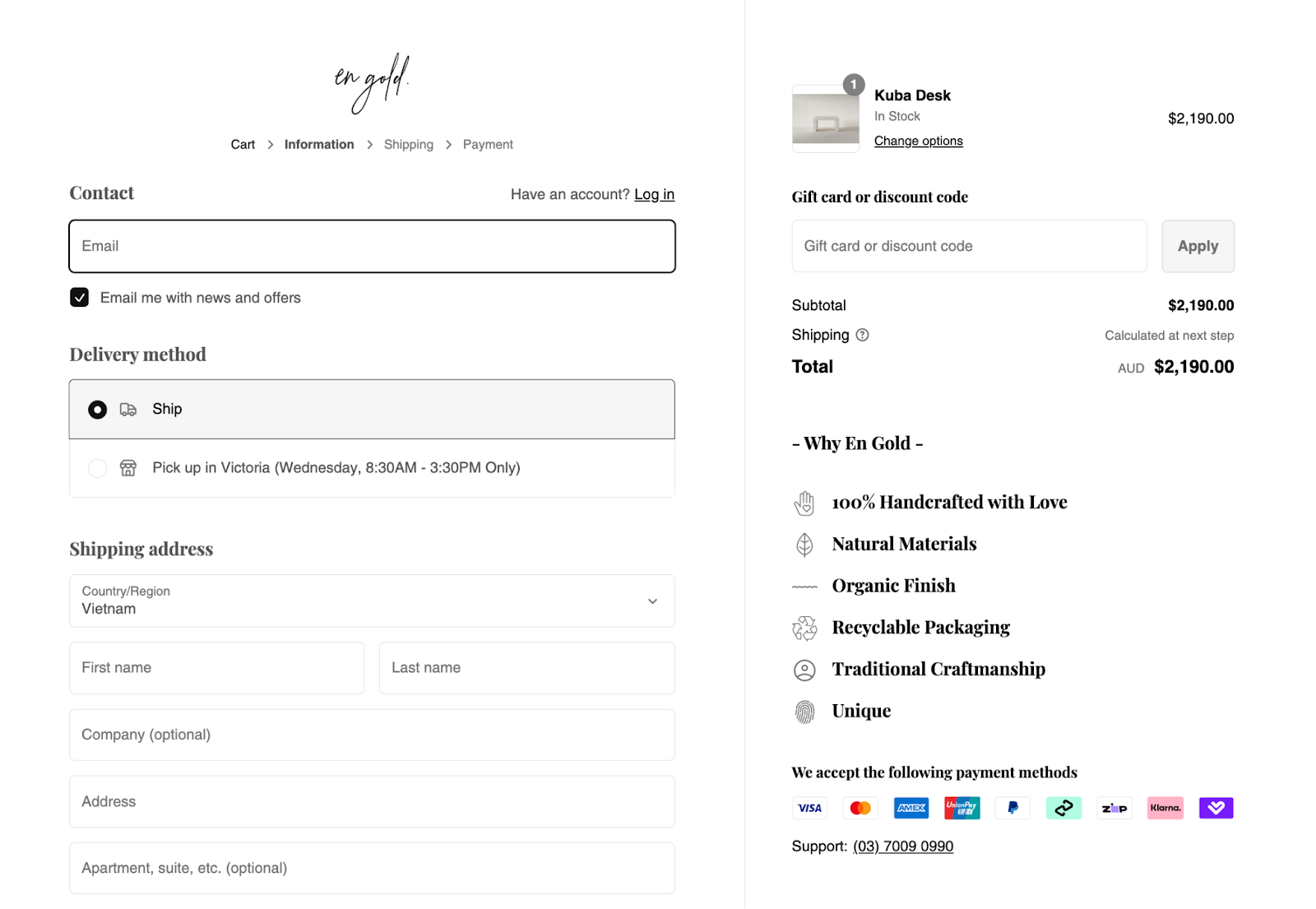This screenshot has height=909, width=1316.
Task: Click the Kuba Desk product thumbnail
Action: tap(826, 118)
